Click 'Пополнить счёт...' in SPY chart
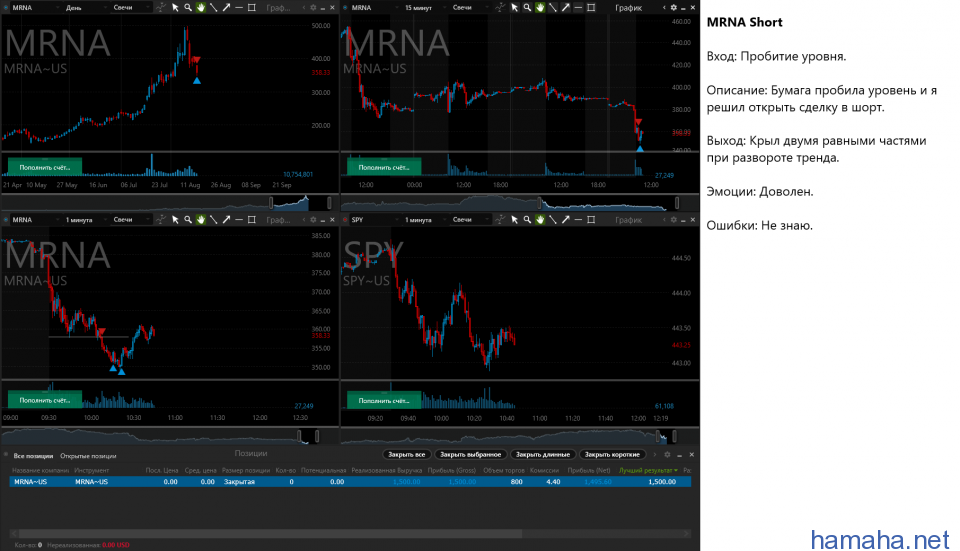This screenshot has width=960, height=551. pos(384,400)
